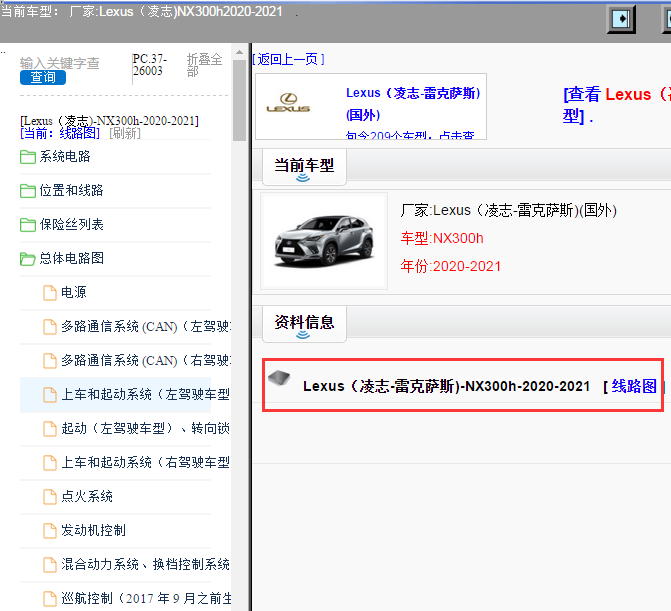Click the gray book icon beside NX300h-2020-2021

[x=279, y=378]
